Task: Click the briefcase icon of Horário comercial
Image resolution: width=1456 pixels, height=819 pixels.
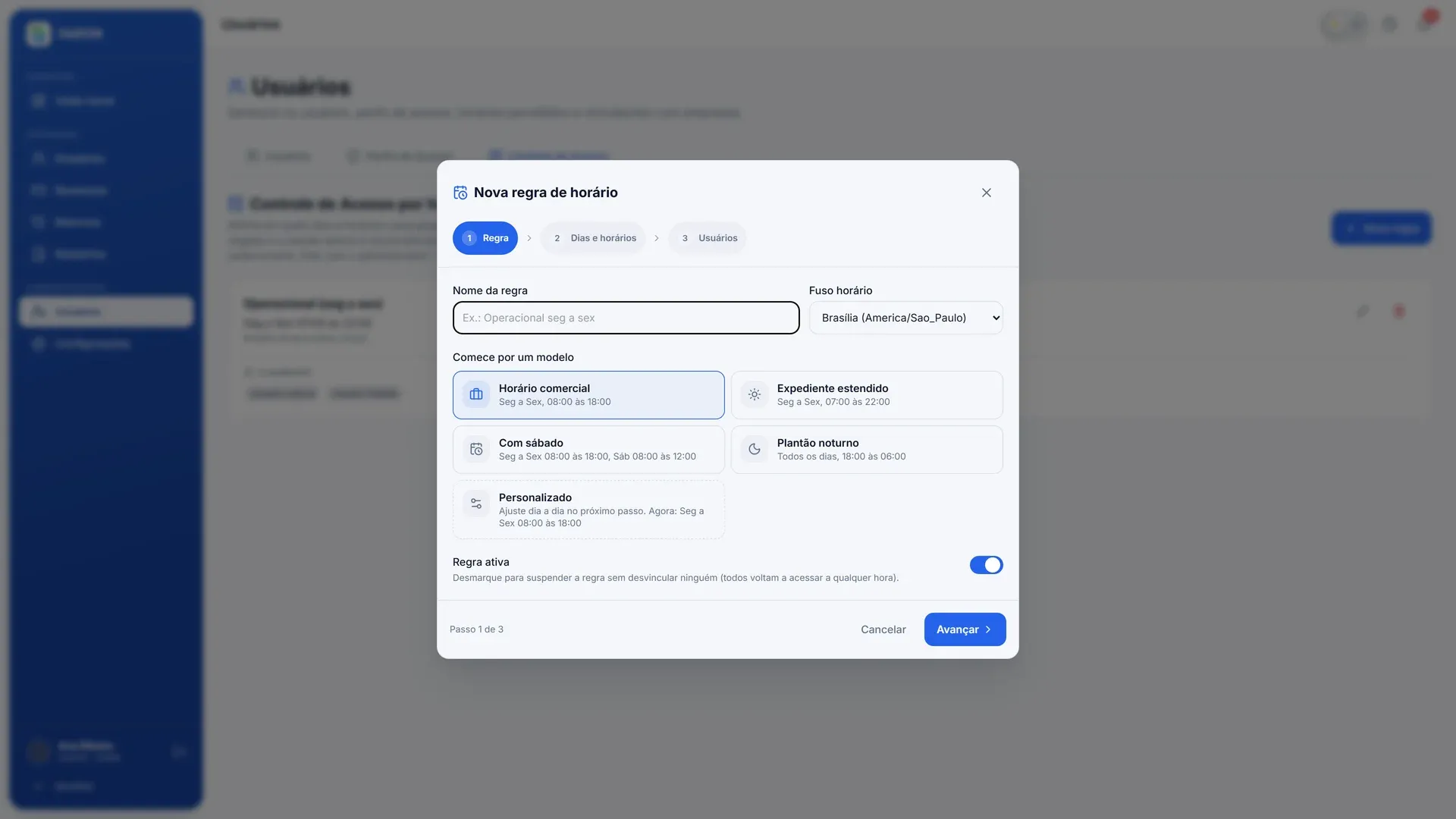Action: [476, 394]
